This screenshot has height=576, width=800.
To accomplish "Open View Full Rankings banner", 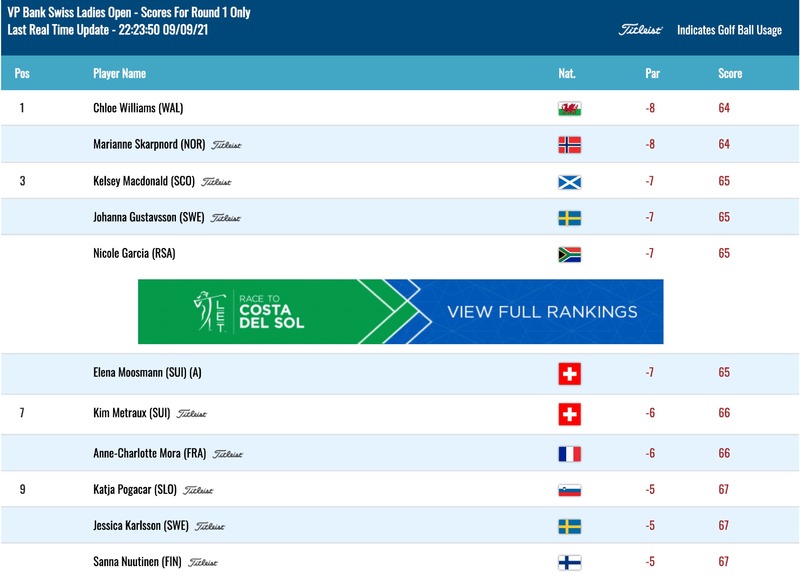I will [x=401, y=312].
